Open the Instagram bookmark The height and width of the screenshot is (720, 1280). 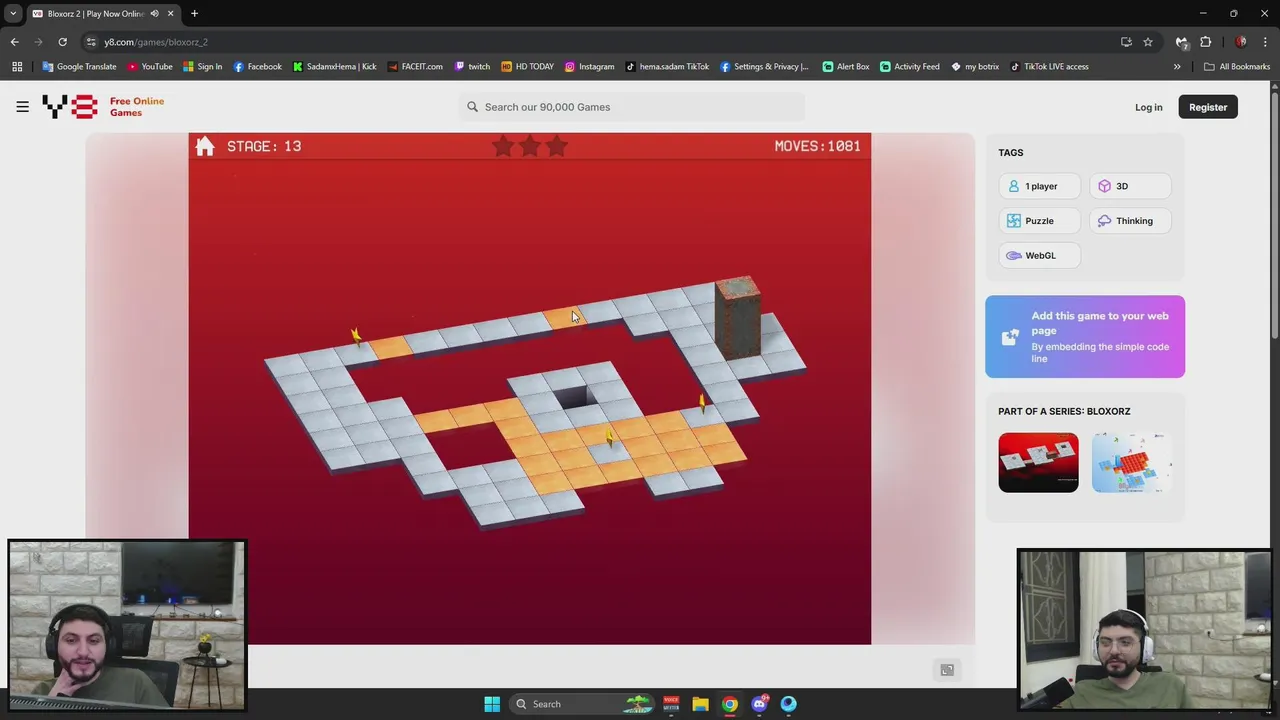tap(589, 67)
